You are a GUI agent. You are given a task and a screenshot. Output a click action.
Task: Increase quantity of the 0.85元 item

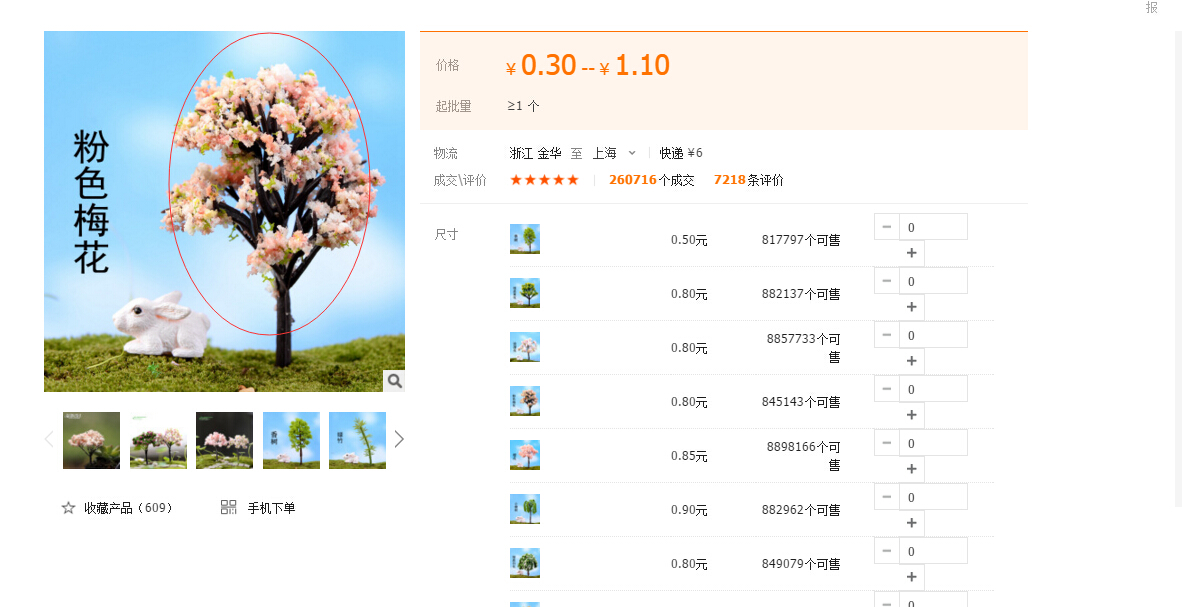coord(911,469)
